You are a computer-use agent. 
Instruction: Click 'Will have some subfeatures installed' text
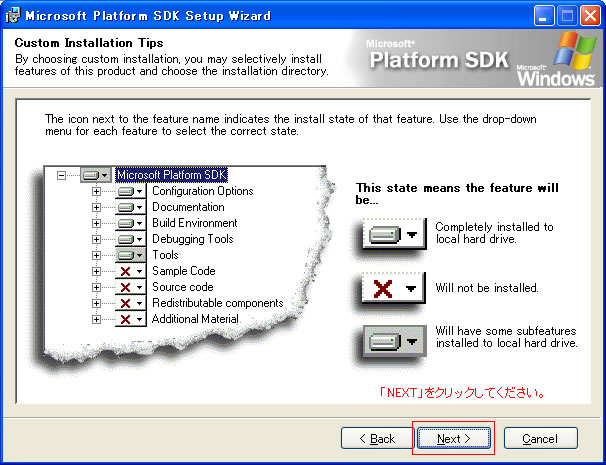(506, 337)
